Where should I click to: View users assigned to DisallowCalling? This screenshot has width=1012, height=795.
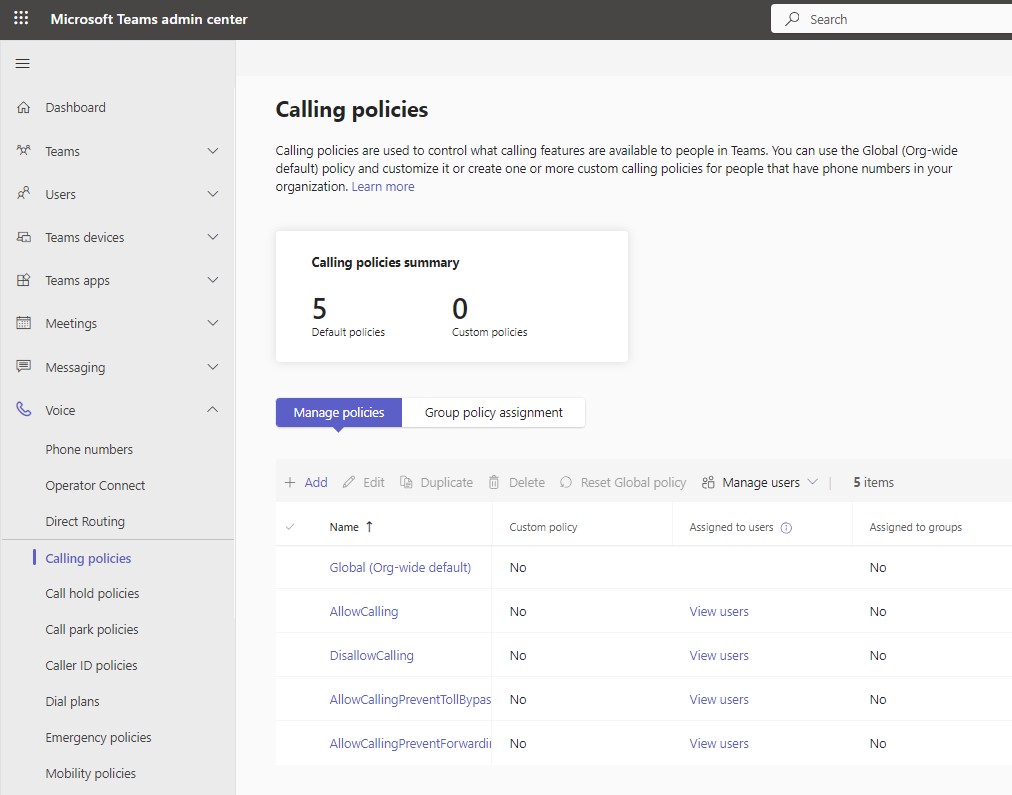pos(719,656)
